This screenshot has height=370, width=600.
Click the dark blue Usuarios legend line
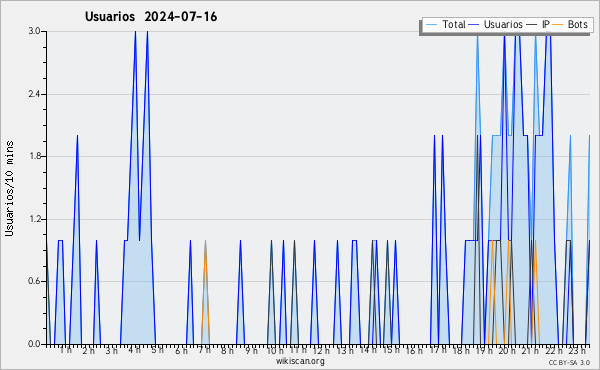click(x=474, y=25)
